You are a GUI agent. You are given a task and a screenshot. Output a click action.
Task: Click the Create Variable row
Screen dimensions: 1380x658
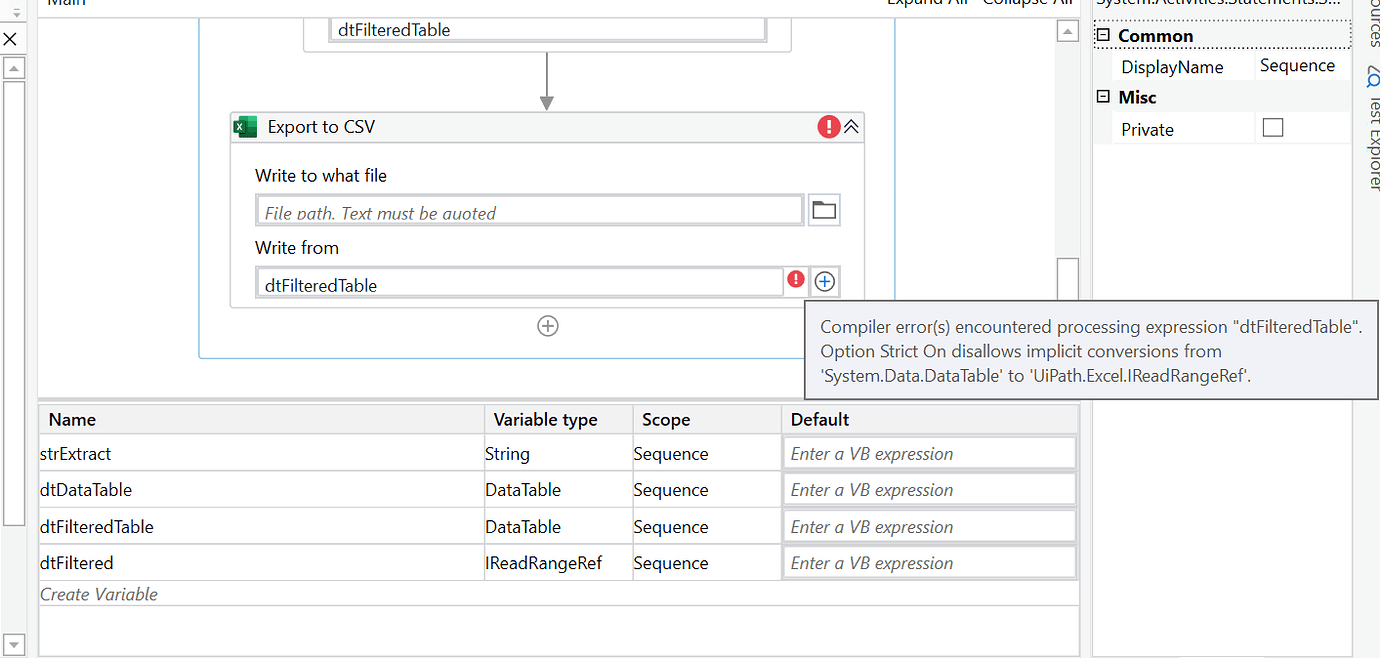coord(97,594)
